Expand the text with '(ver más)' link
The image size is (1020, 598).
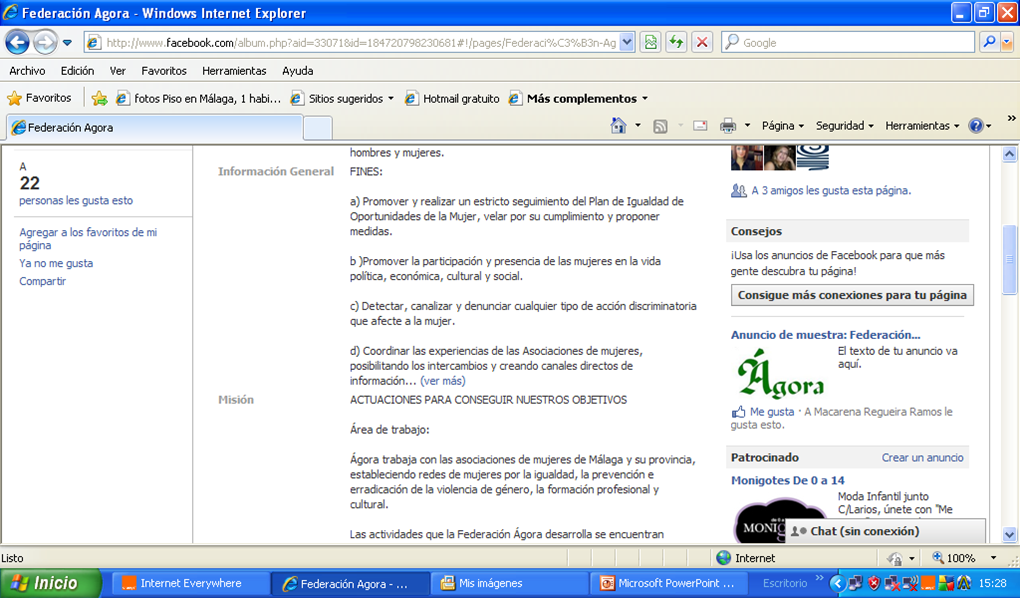point(442,381)
